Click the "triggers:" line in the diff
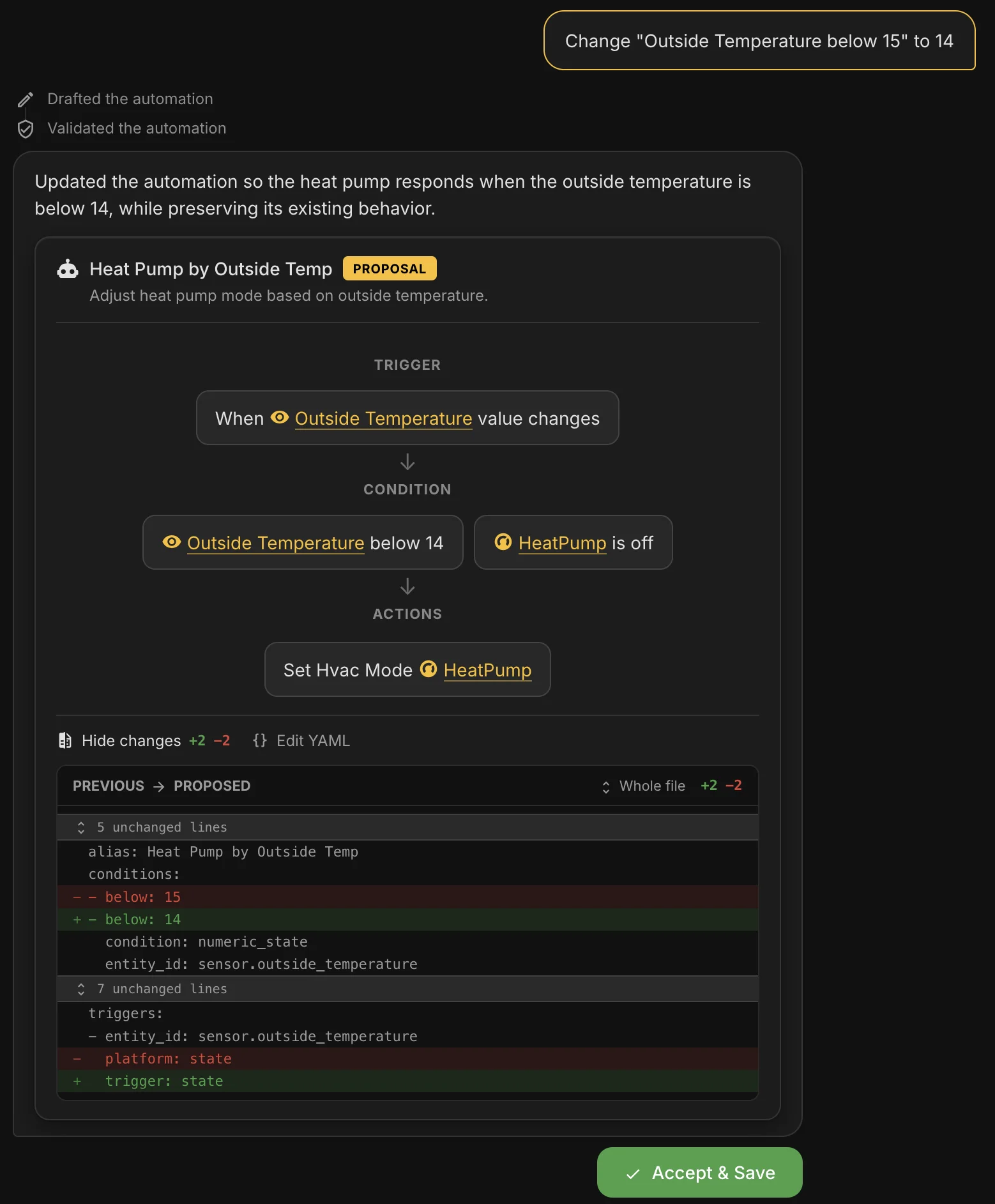Screen dimensions: 995x1204 coord(407,1013)
